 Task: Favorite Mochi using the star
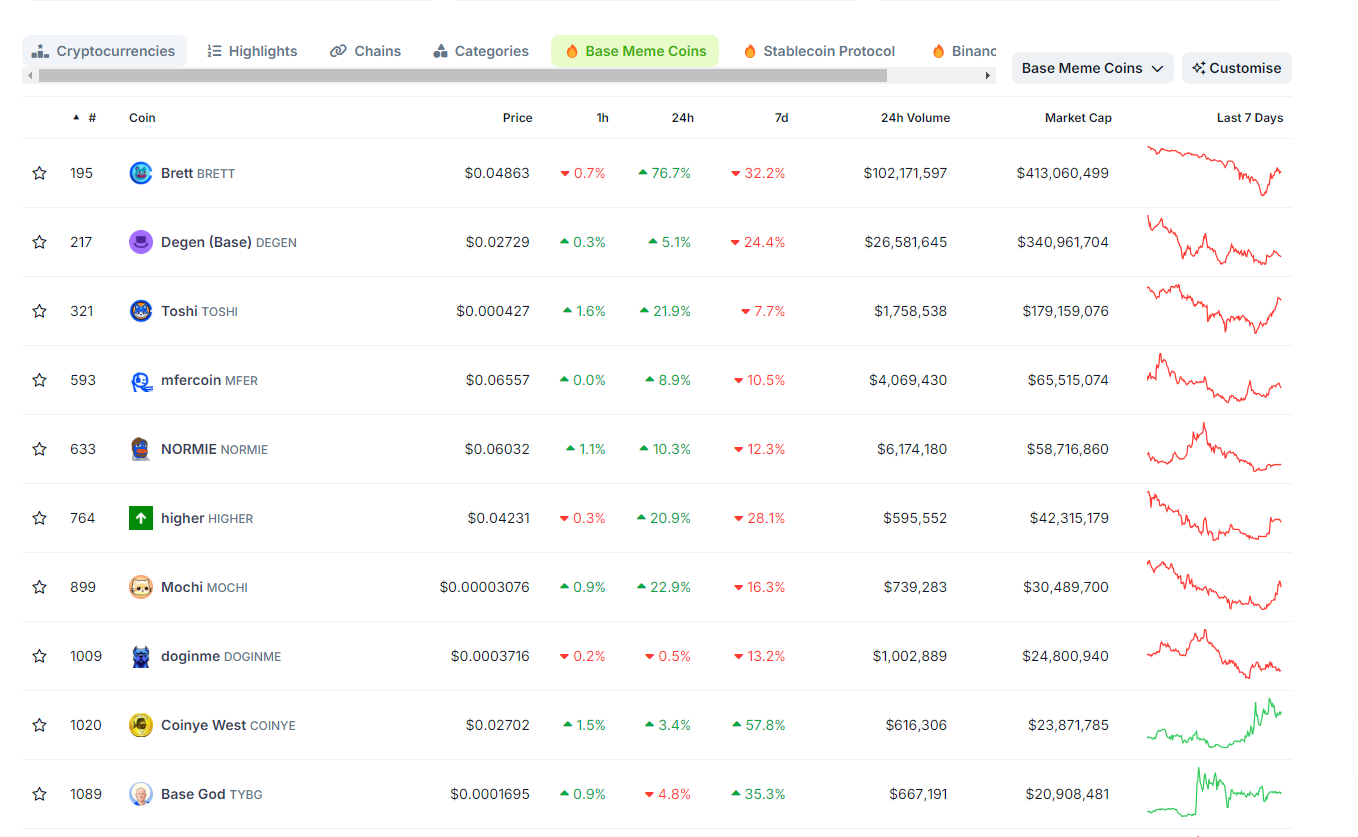39,587
